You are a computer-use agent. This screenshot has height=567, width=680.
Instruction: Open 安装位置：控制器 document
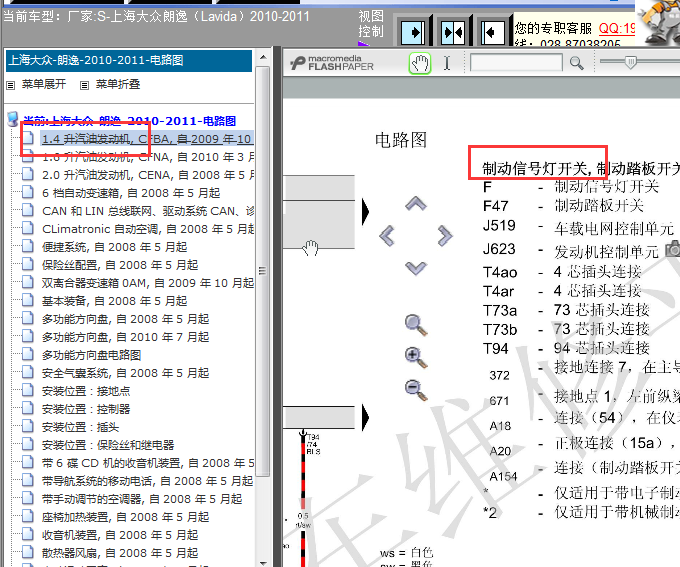point(86,409)
